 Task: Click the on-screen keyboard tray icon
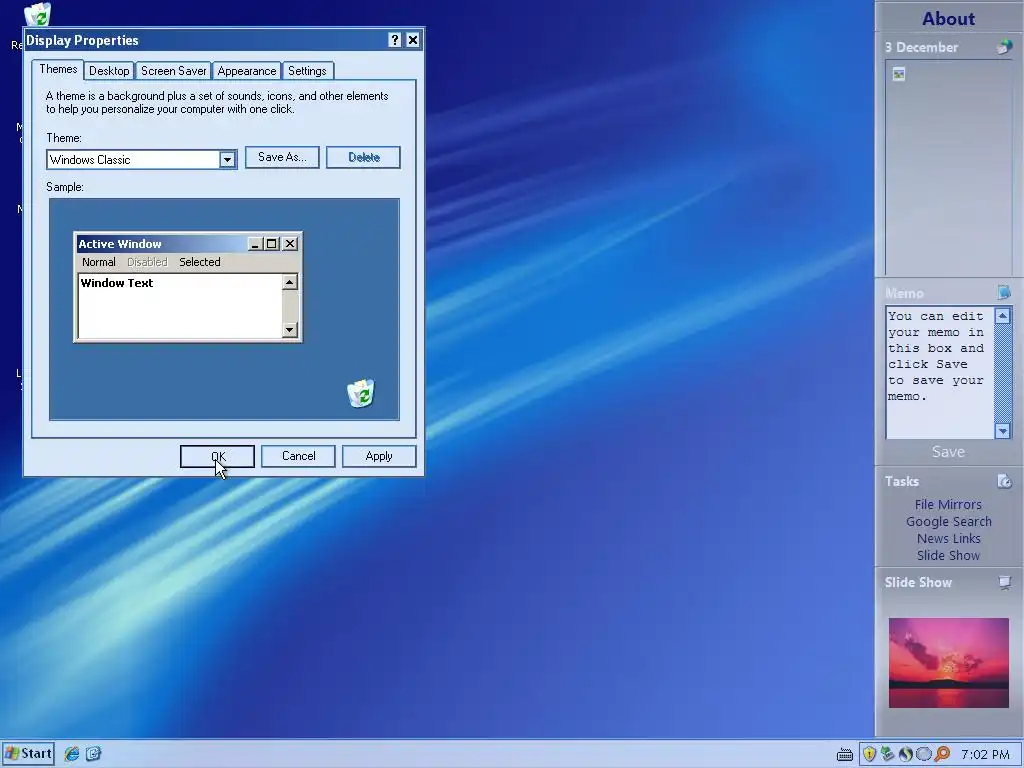tap(844, 755)
